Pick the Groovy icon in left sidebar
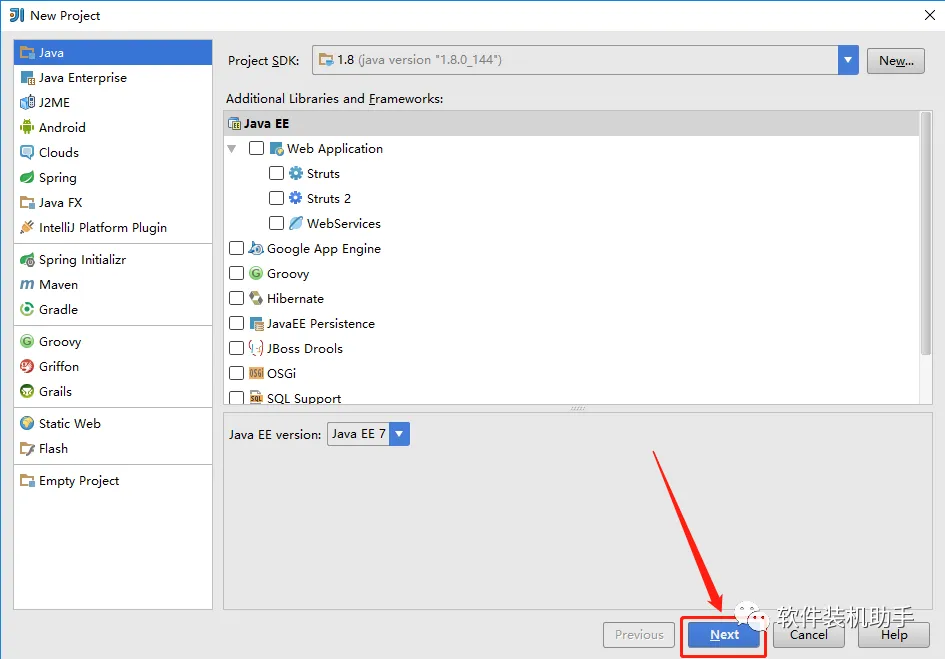Screen dimensions: 945x659 27,341
